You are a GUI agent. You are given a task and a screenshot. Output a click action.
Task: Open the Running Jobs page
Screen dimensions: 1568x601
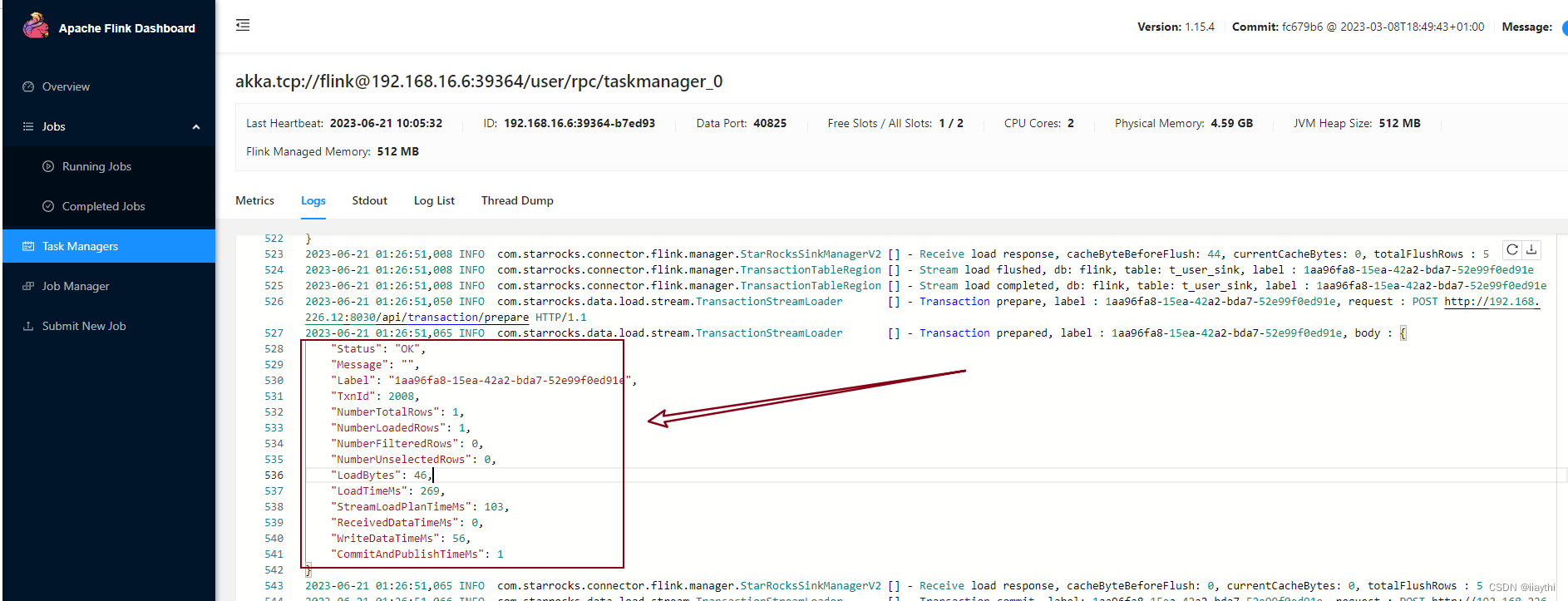(96, 166)
